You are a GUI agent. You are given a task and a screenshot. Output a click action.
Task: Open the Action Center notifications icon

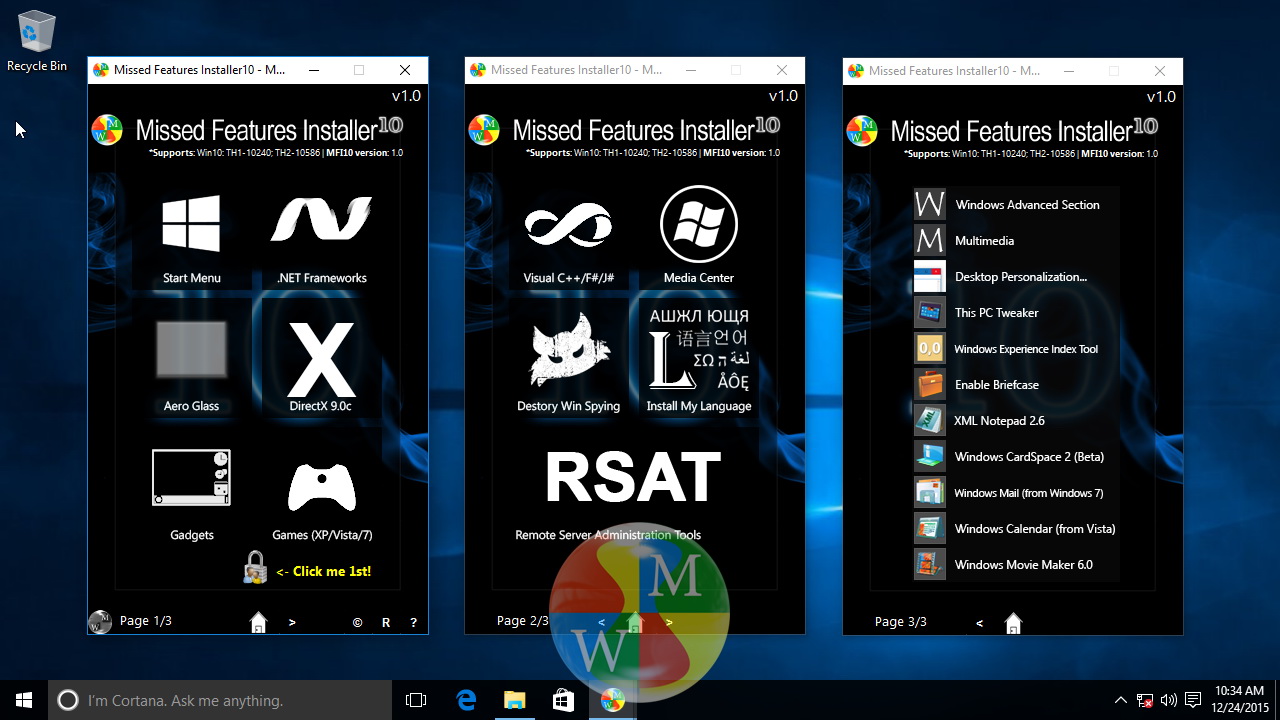pyautogui.click(x=1193, y=700)
